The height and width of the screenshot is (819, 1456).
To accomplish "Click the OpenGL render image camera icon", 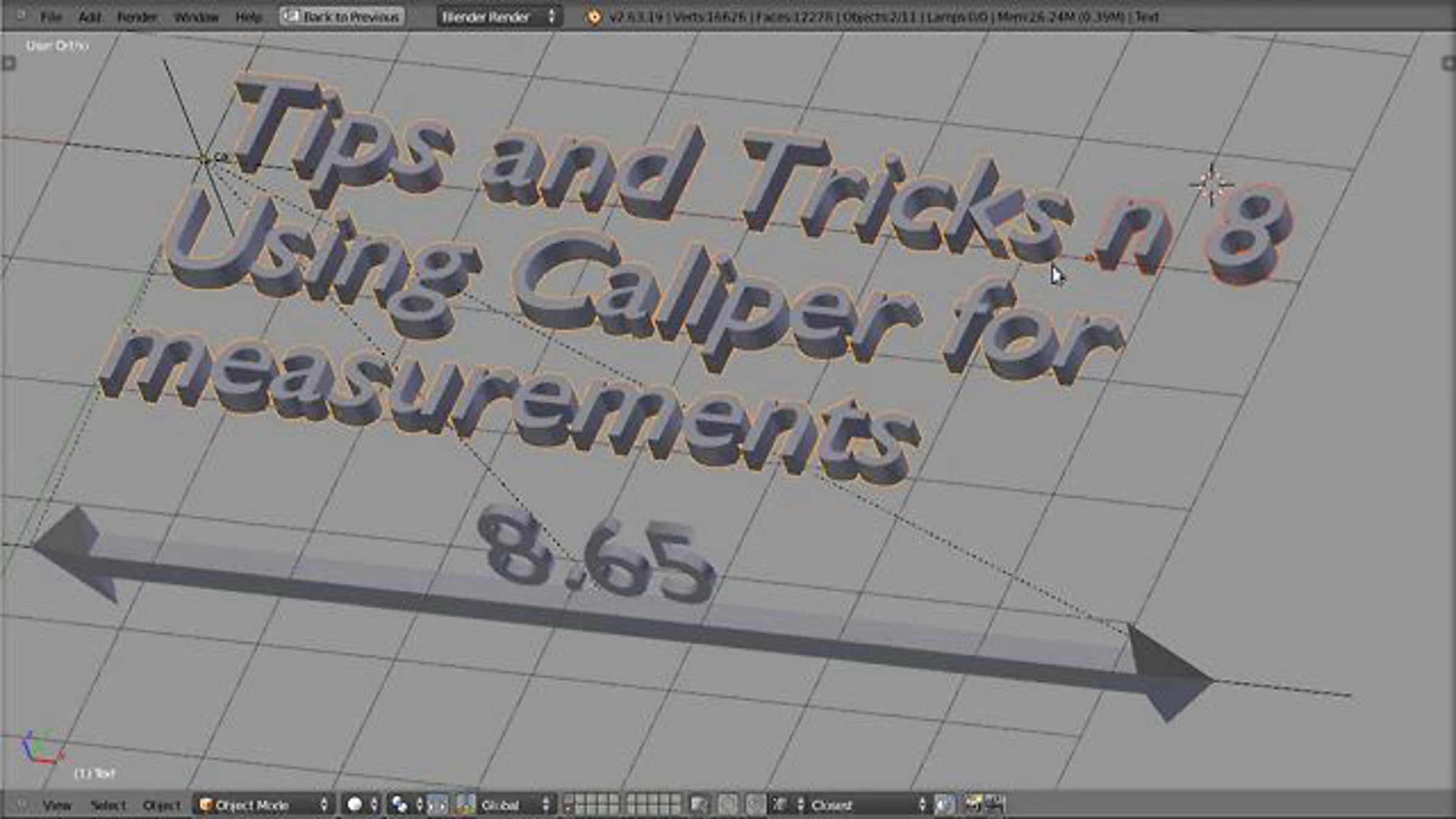I will (x=972, y=804).
